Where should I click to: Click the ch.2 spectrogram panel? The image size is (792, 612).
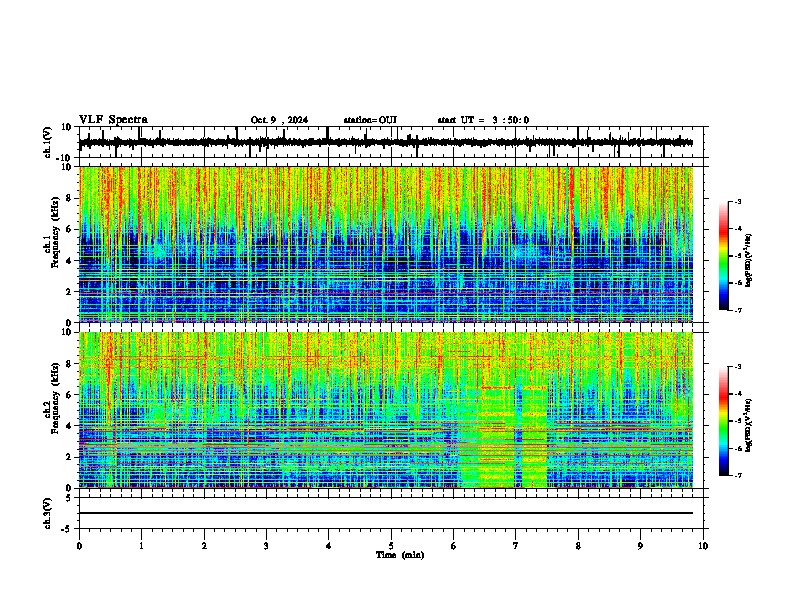click(x=386, y=410)
